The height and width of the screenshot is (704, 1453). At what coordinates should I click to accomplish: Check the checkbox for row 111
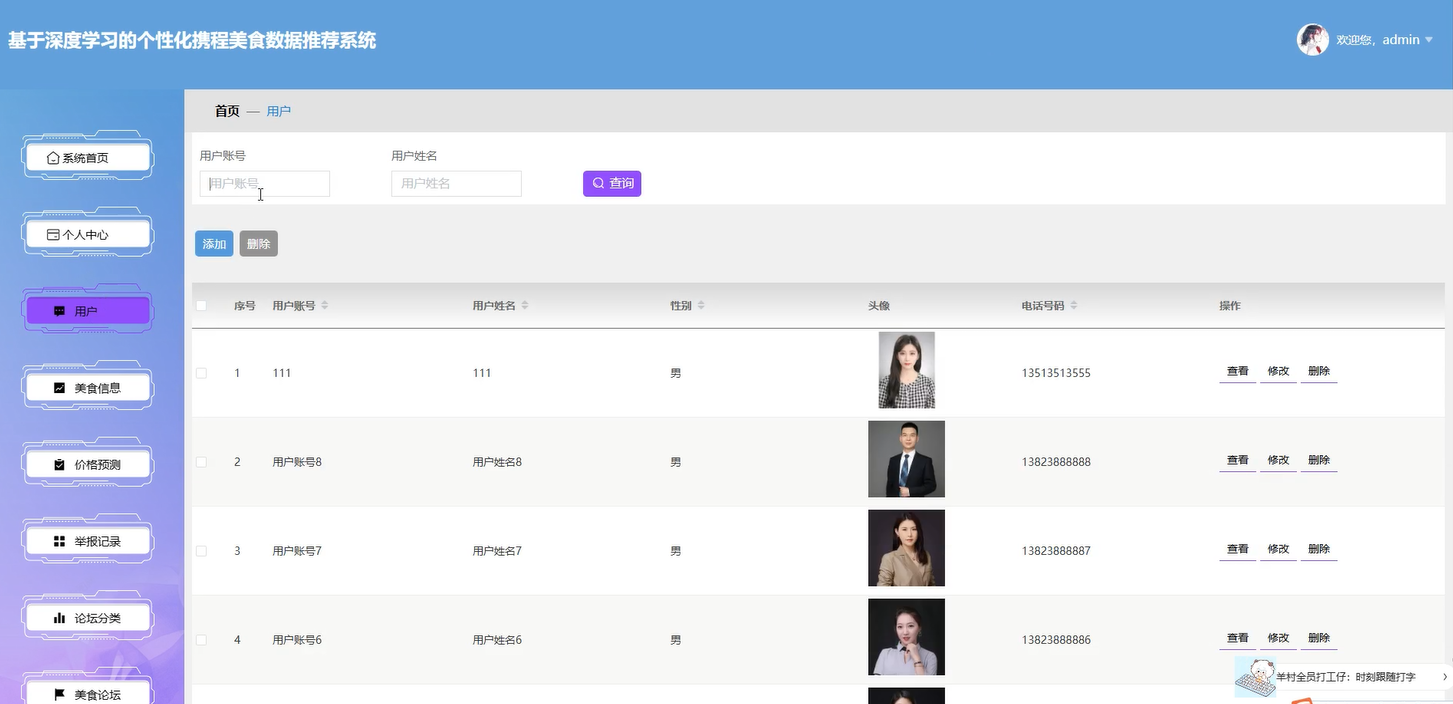201,373
